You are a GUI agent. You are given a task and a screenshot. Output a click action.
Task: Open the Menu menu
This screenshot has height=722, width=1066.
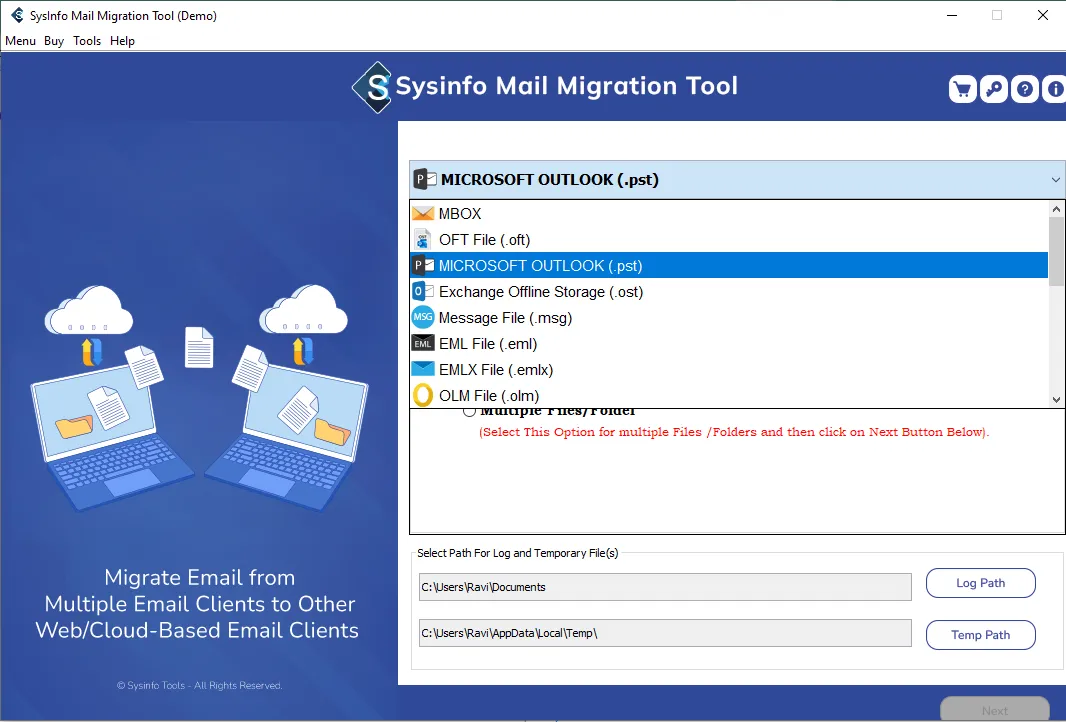(x=20, y=41)
